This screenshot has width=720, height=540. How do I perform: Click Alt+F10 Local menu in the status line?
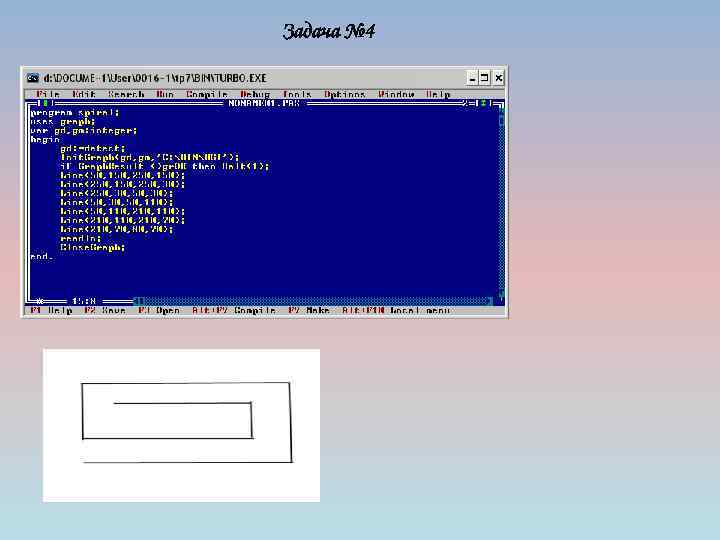point(396,310)
